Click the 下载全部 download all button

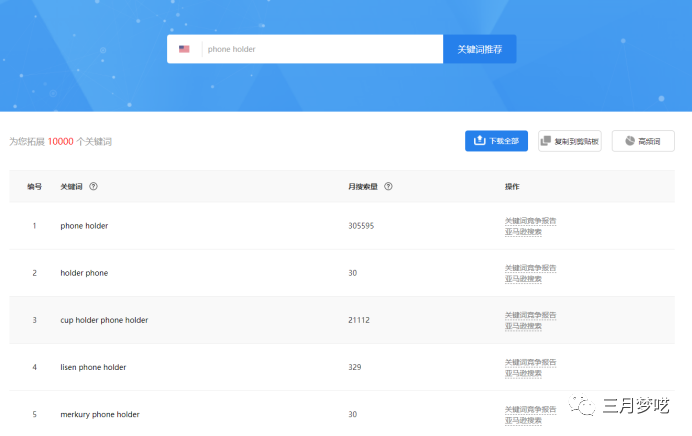pos(496,141)
